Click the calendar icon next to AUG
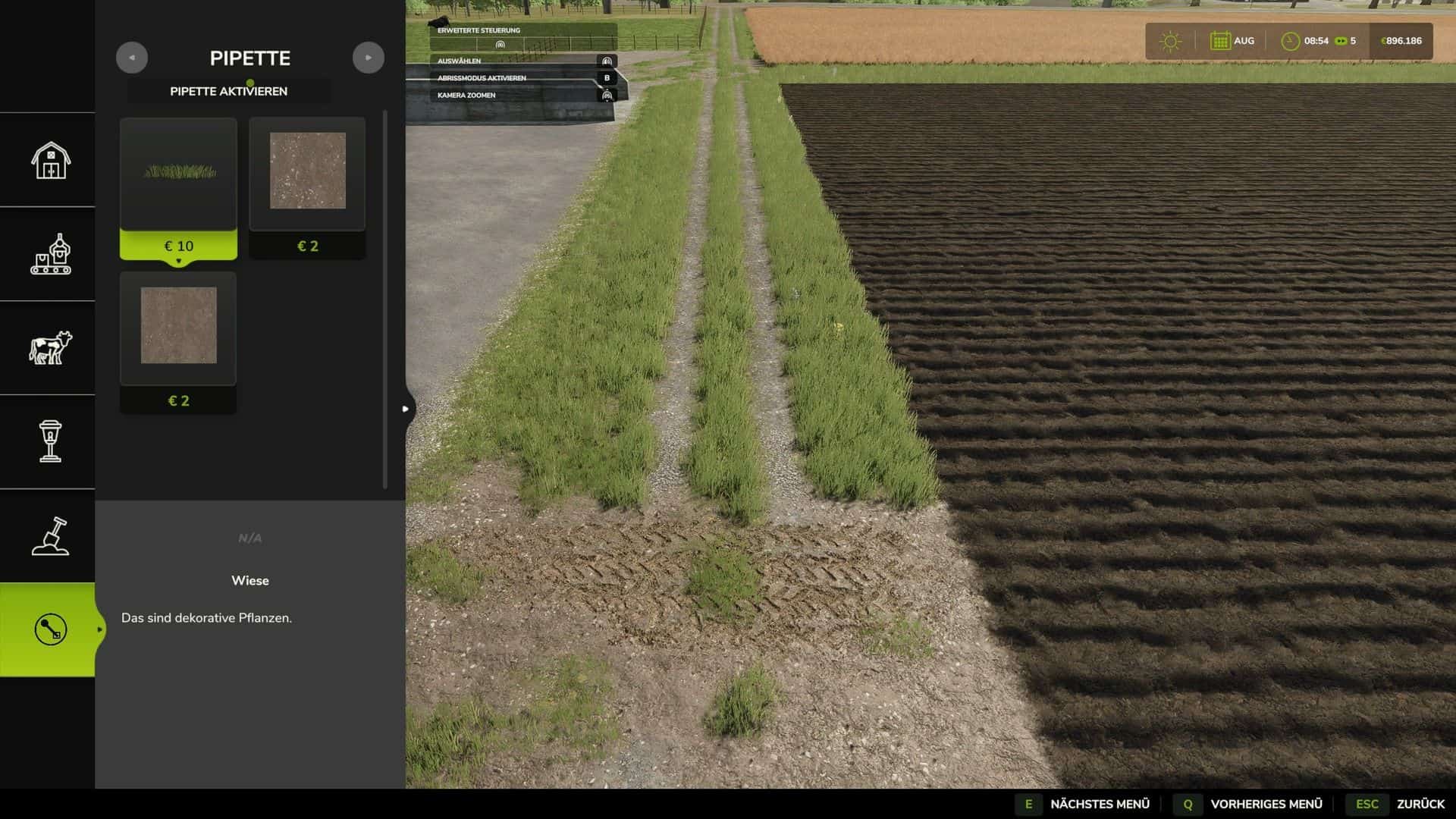Image resolution: width=1456 pixels, height=819 pixels. 1219,41
